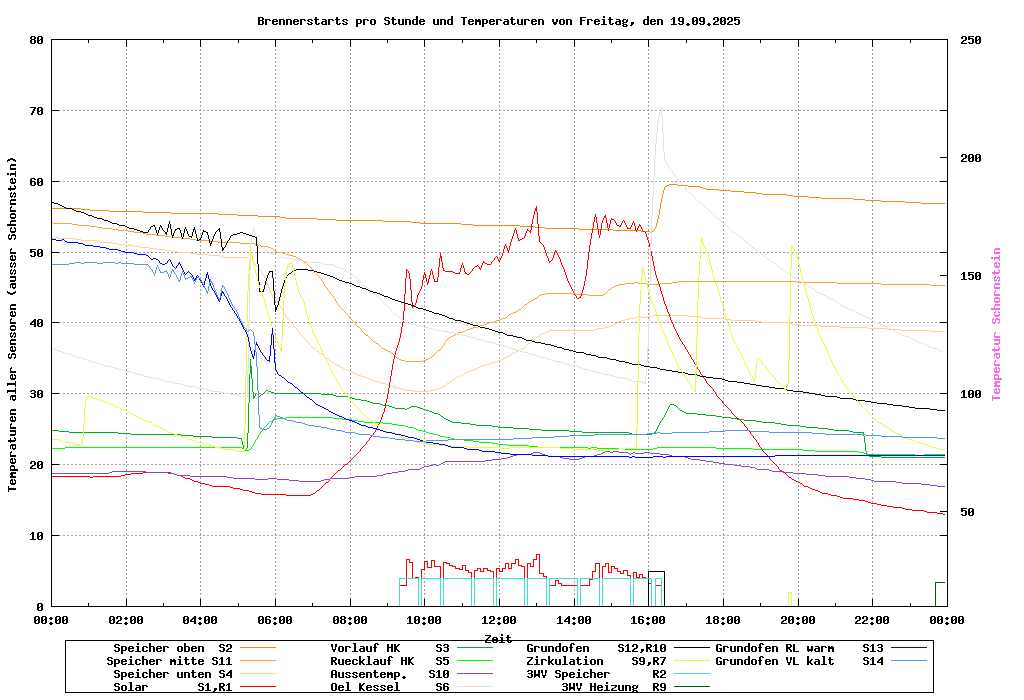Click the Zirkulation S9,R7 legend label
This screenshot has height=700, width=1024.
pos(596,661)
